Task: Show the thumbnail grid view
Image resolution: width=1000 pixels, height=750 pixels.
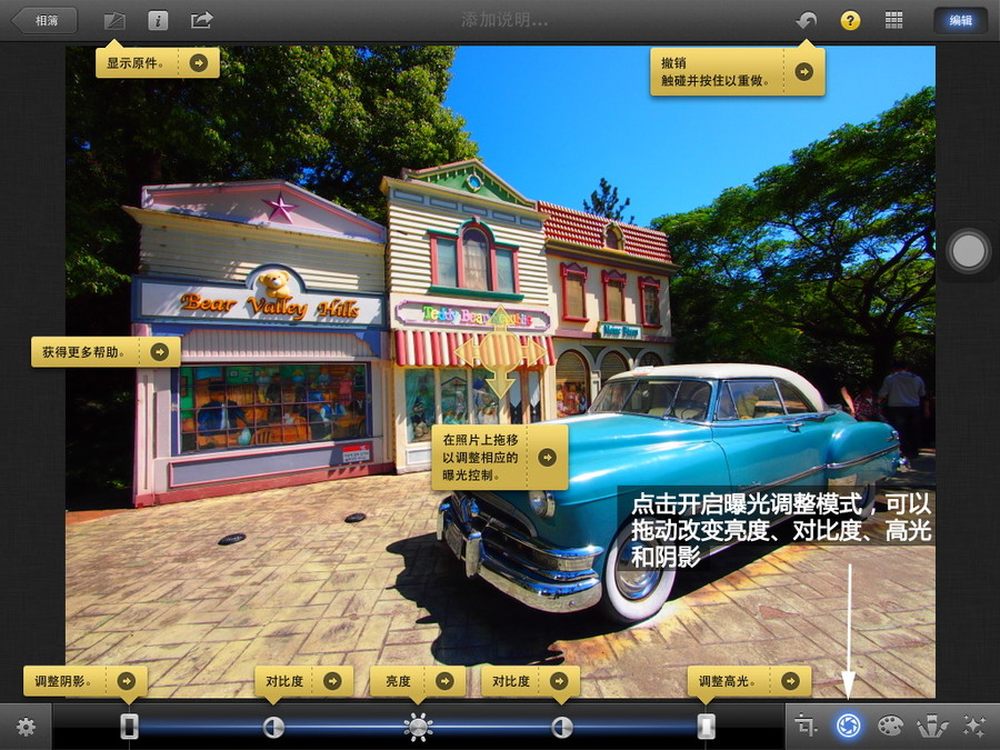Action: [x=894, y=20]
